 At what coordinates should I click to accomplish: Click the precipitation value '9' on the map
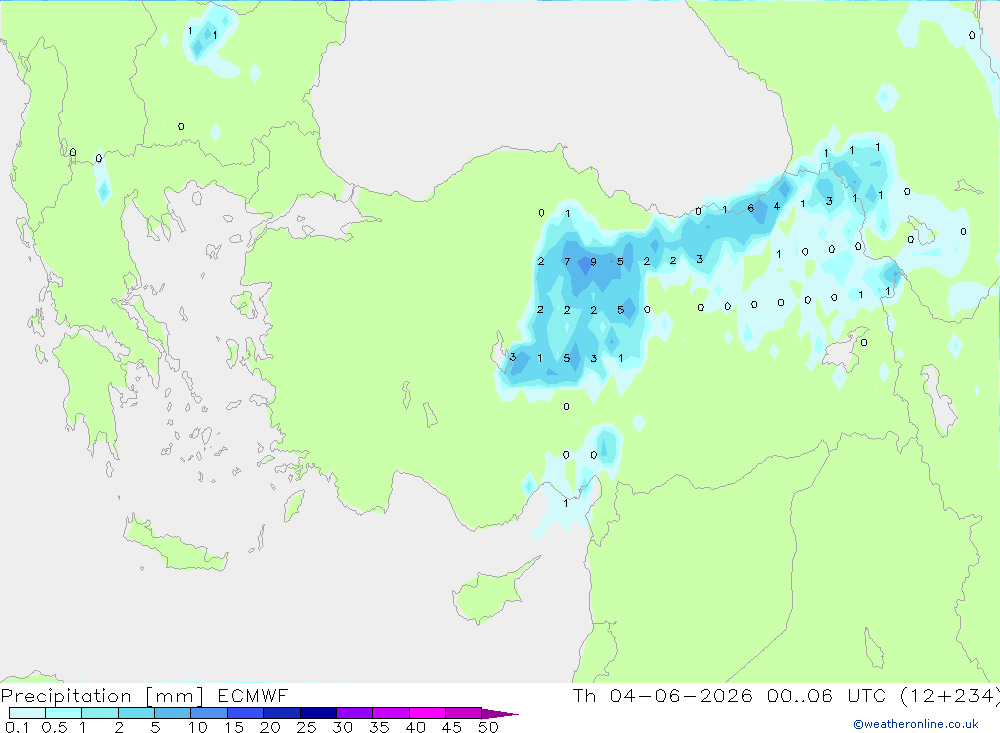(x=594, y=262)
